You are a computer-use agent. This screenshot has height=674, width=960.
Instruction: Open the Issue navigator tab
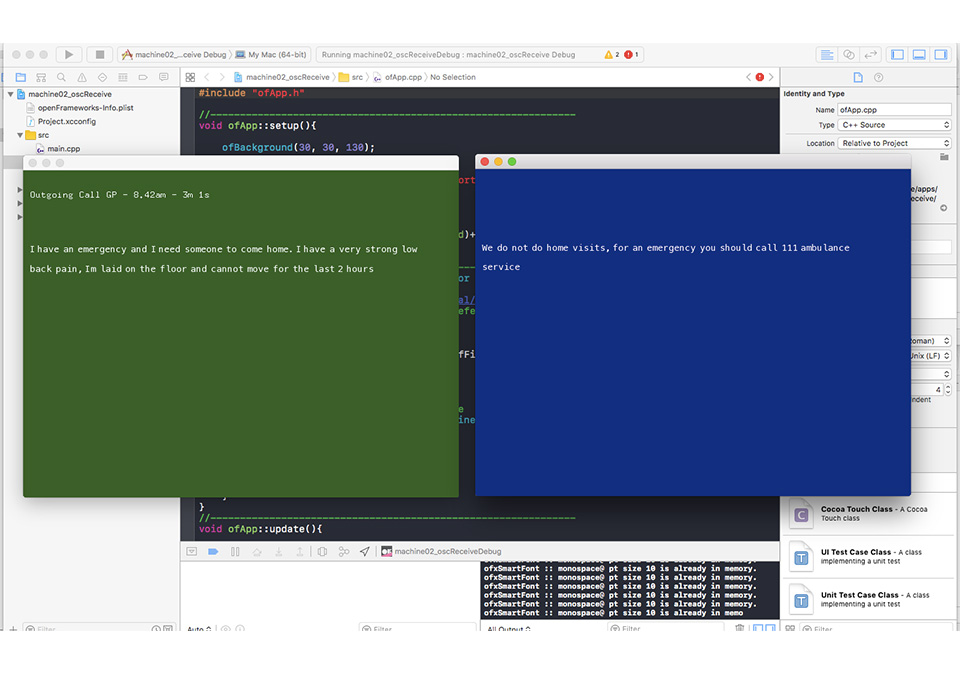pyautogui.click(x=82, y=77)
